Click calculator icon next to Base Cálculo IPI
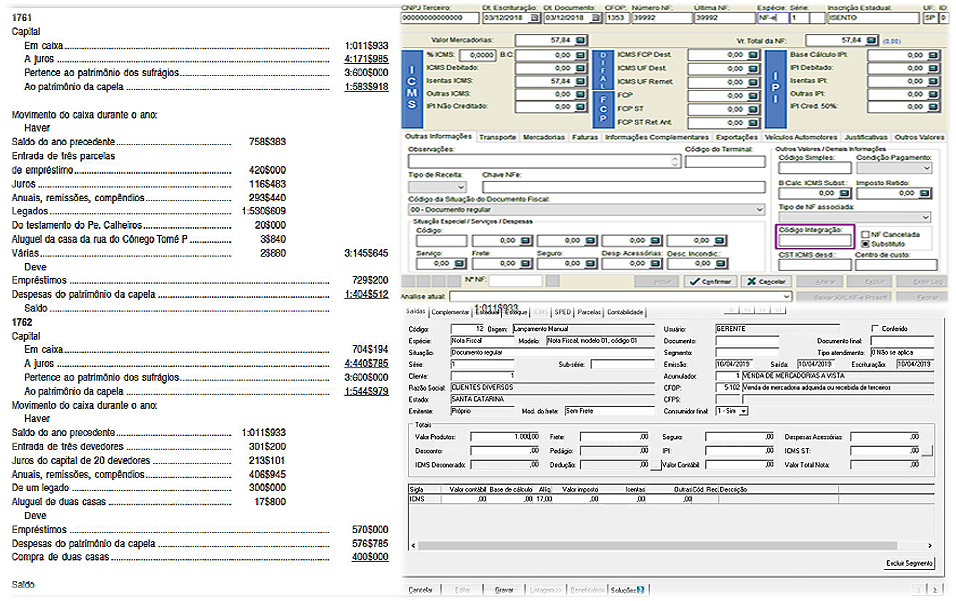Screen dimensions: 956x601 pos(932,55)
